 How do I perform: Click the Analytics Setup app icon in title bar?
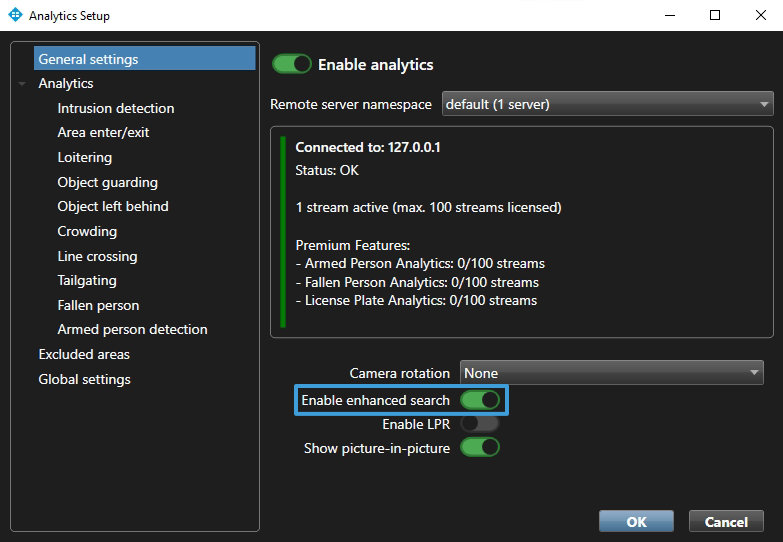pos(14,16)
